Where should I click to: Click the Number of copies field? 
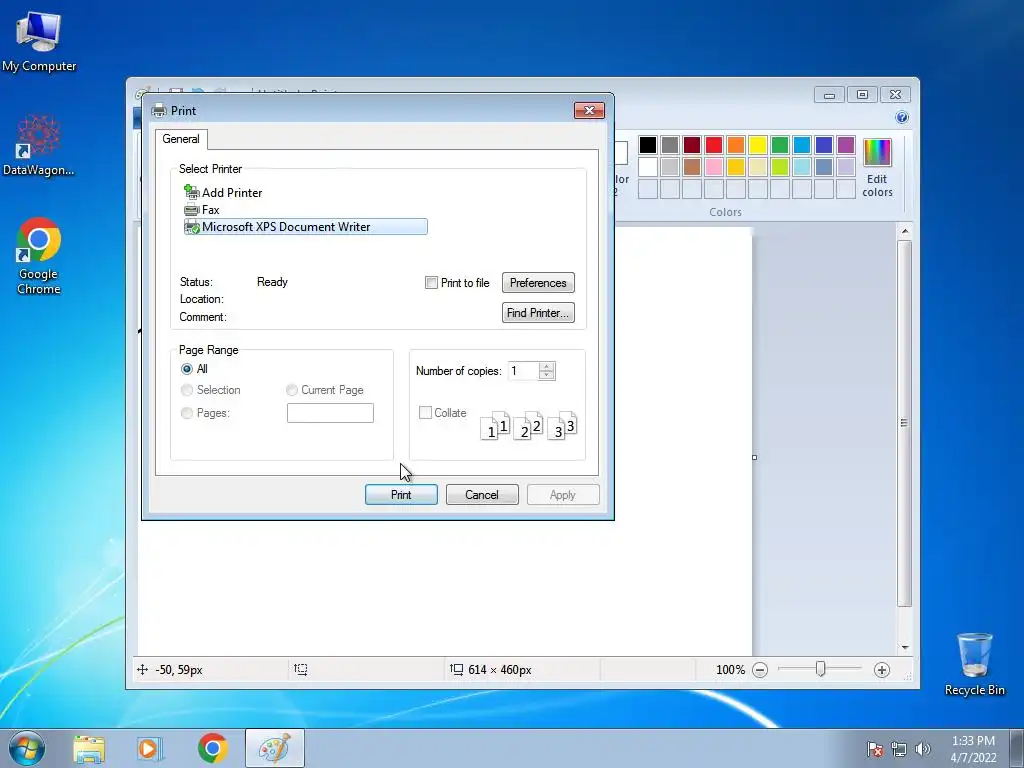(524, 371)
